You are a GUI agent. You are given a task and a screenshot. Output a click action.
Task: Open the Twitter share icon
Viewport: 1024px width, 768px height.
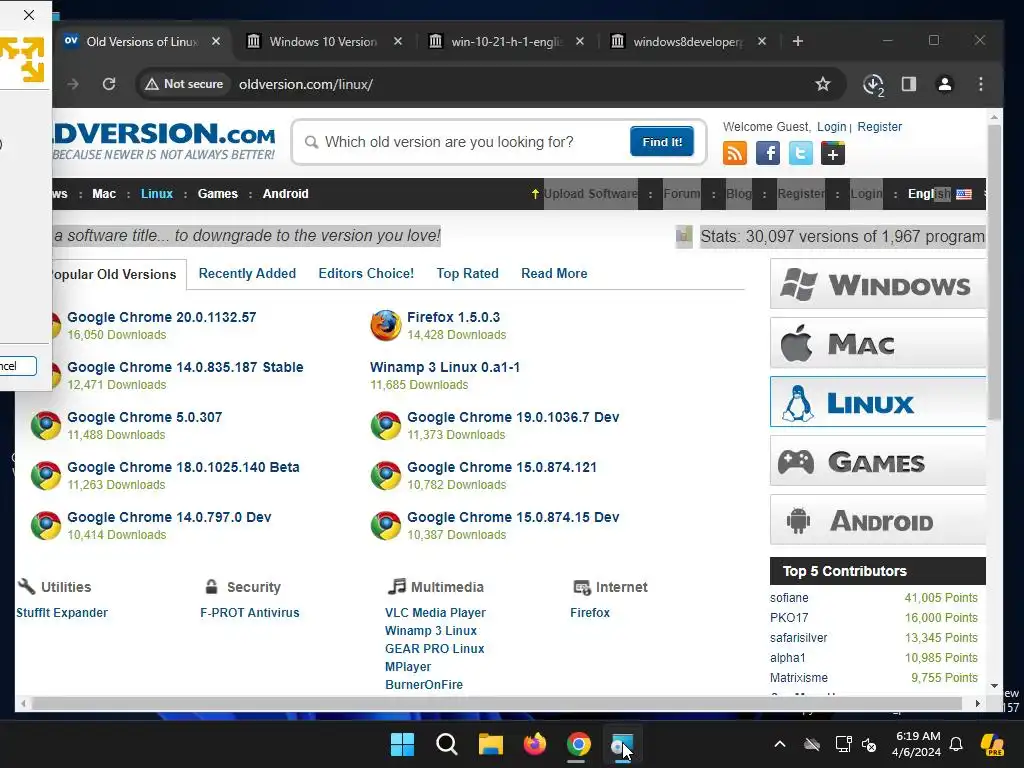[801, 153]
